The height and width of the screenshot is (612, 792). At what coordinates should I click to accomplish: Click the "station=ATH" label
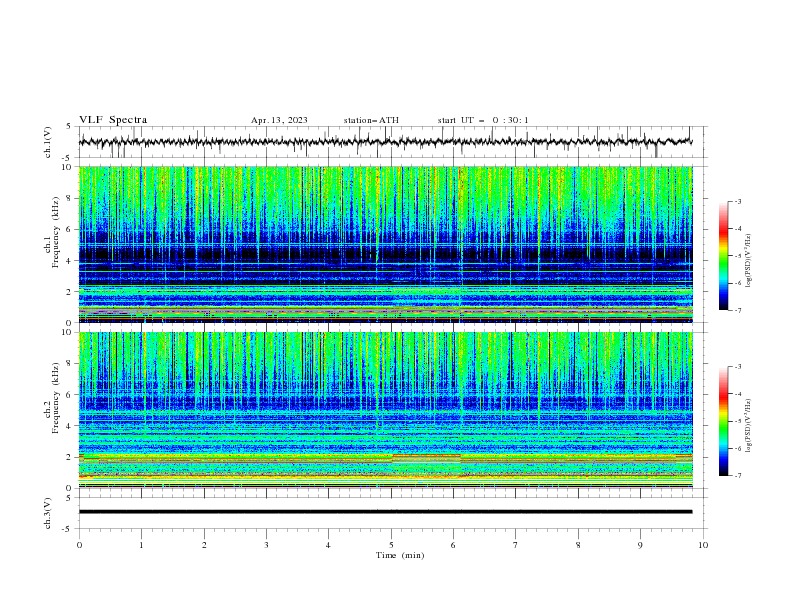pyautogui.click(x=371, y=120)
